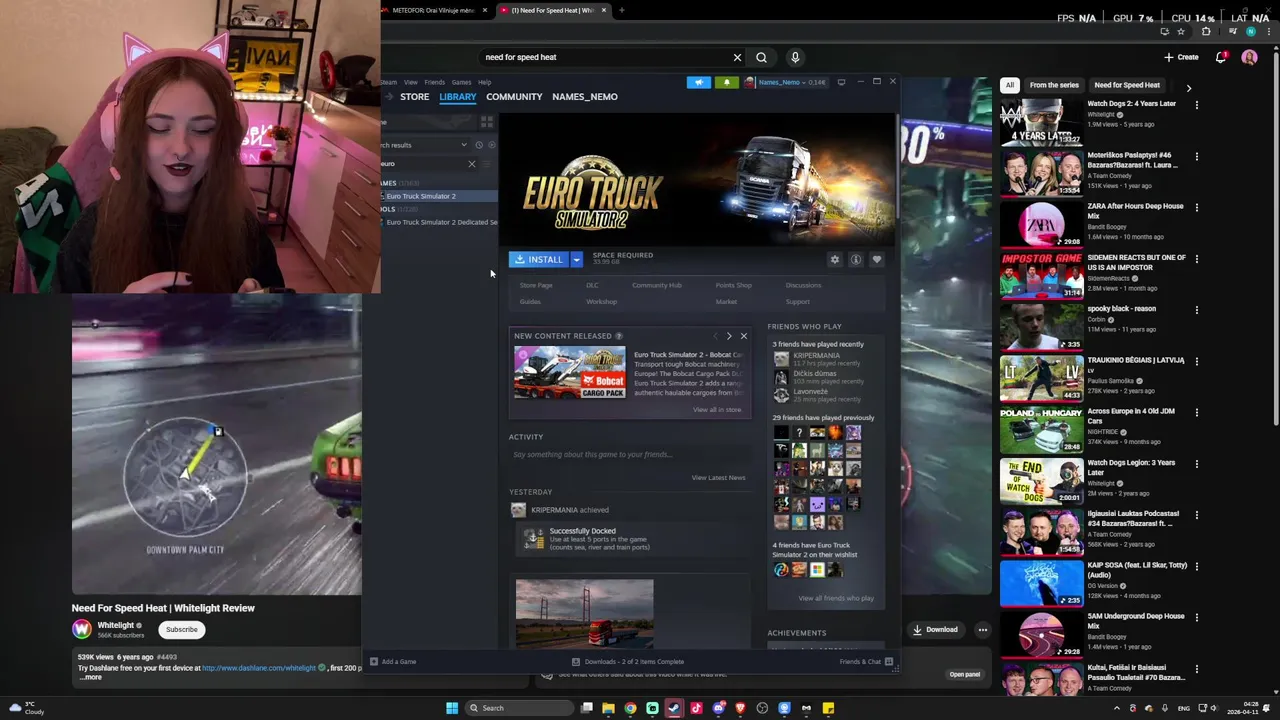Screen dimensions: 1280x720
Task: Open more actions ellipsis next to Download
Action: pos(983,630)
